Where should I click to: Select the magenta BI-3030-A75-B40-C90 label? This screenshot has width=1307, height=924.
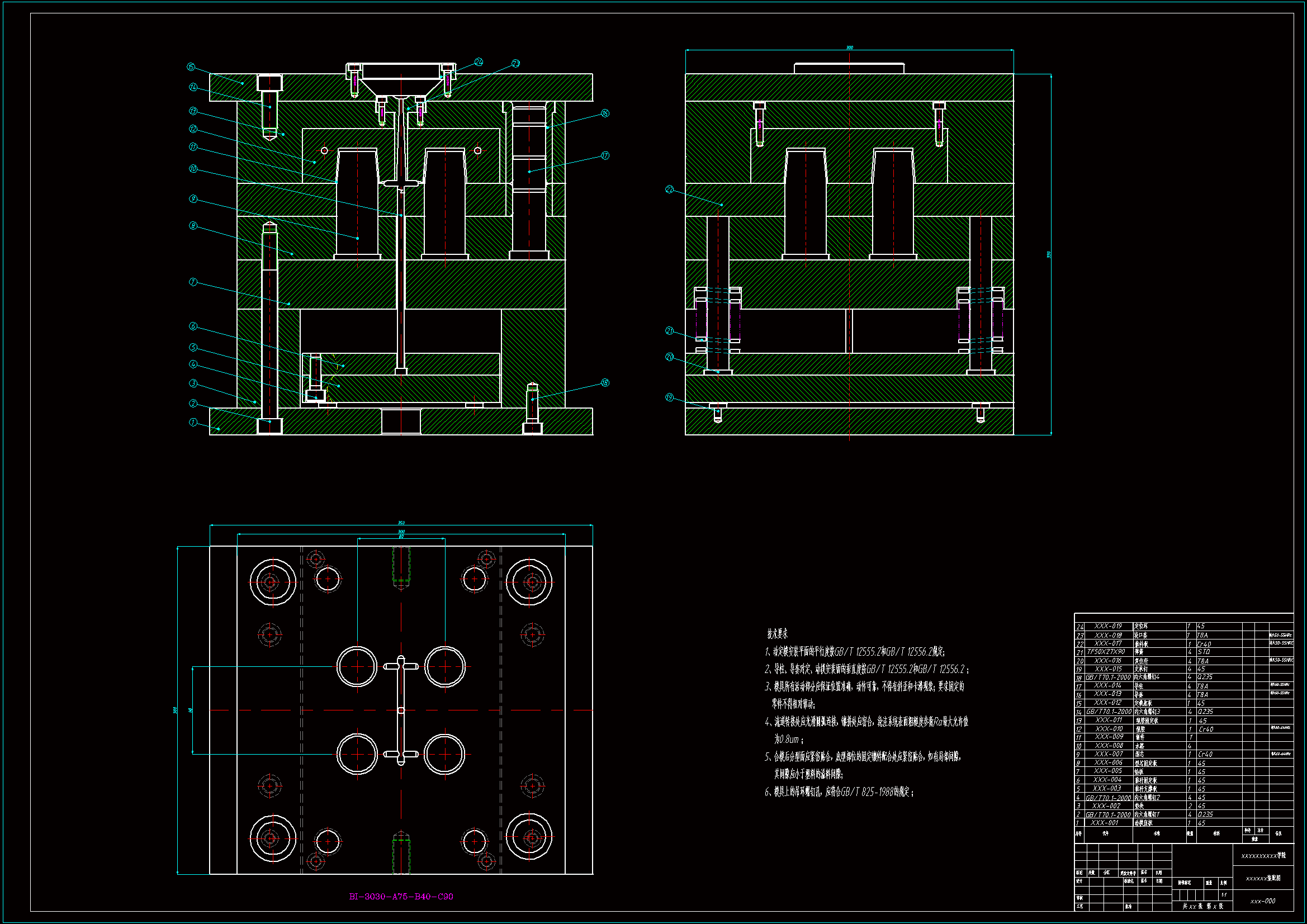pyautogui.click(x=401, y=897)
